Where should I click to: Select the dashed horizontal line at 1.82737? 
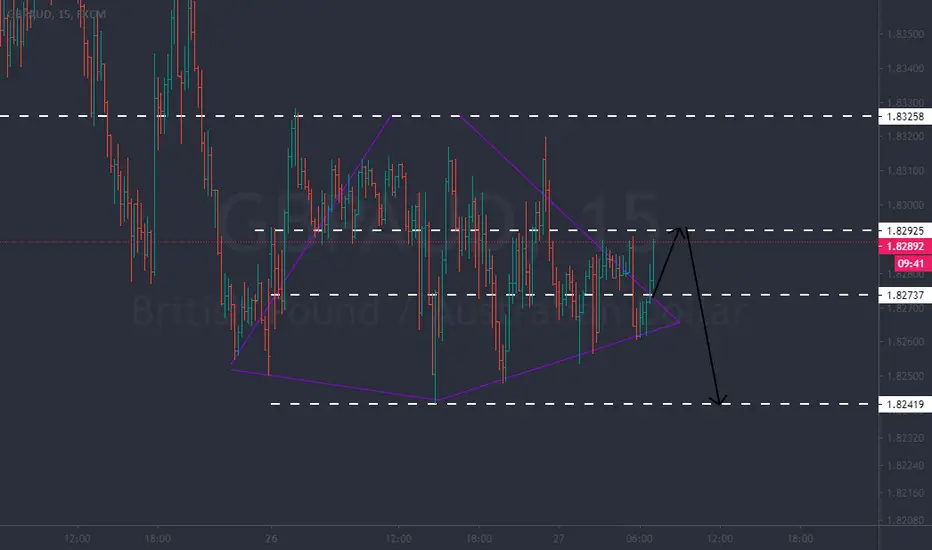pos(574,295)
